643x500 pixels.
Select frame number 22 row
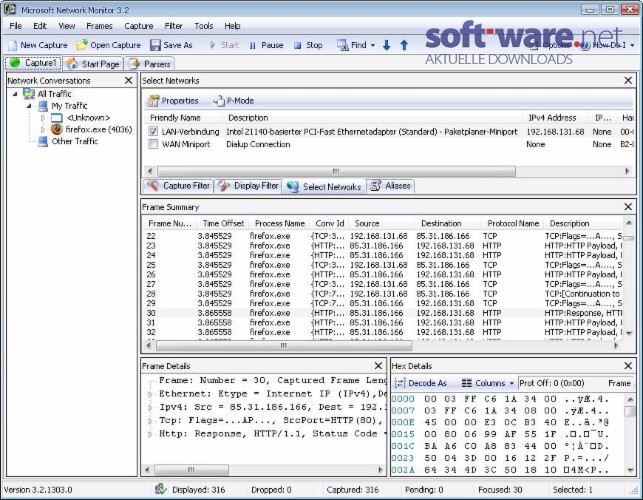(x=383, y=236)
